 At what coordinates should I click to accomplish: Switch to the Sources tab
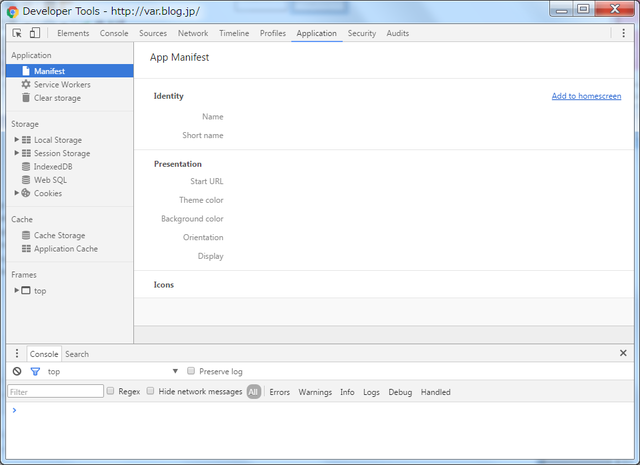(153, 33)
